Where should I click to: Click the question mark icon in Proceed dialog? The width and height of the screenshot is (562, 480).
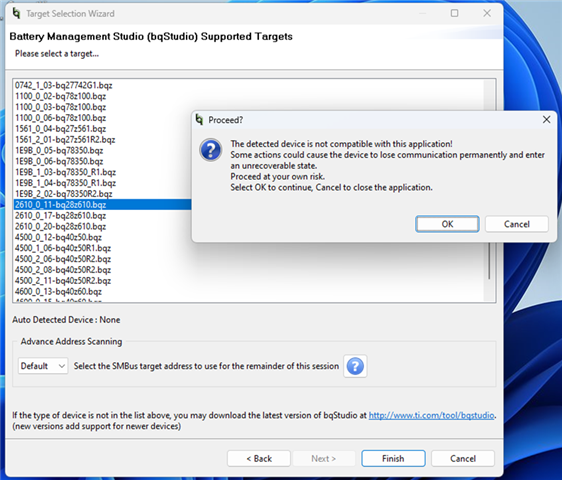(210, 150)
